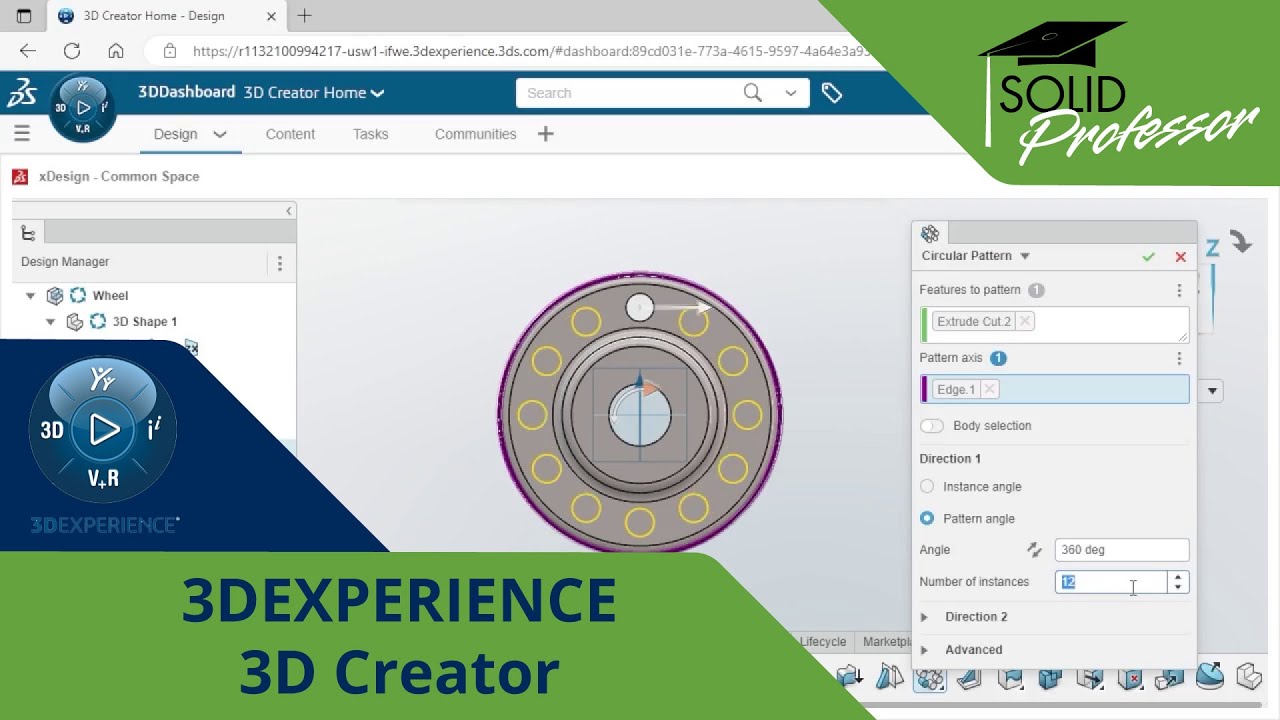Click Number of instances input field

tap(1111, 582)
